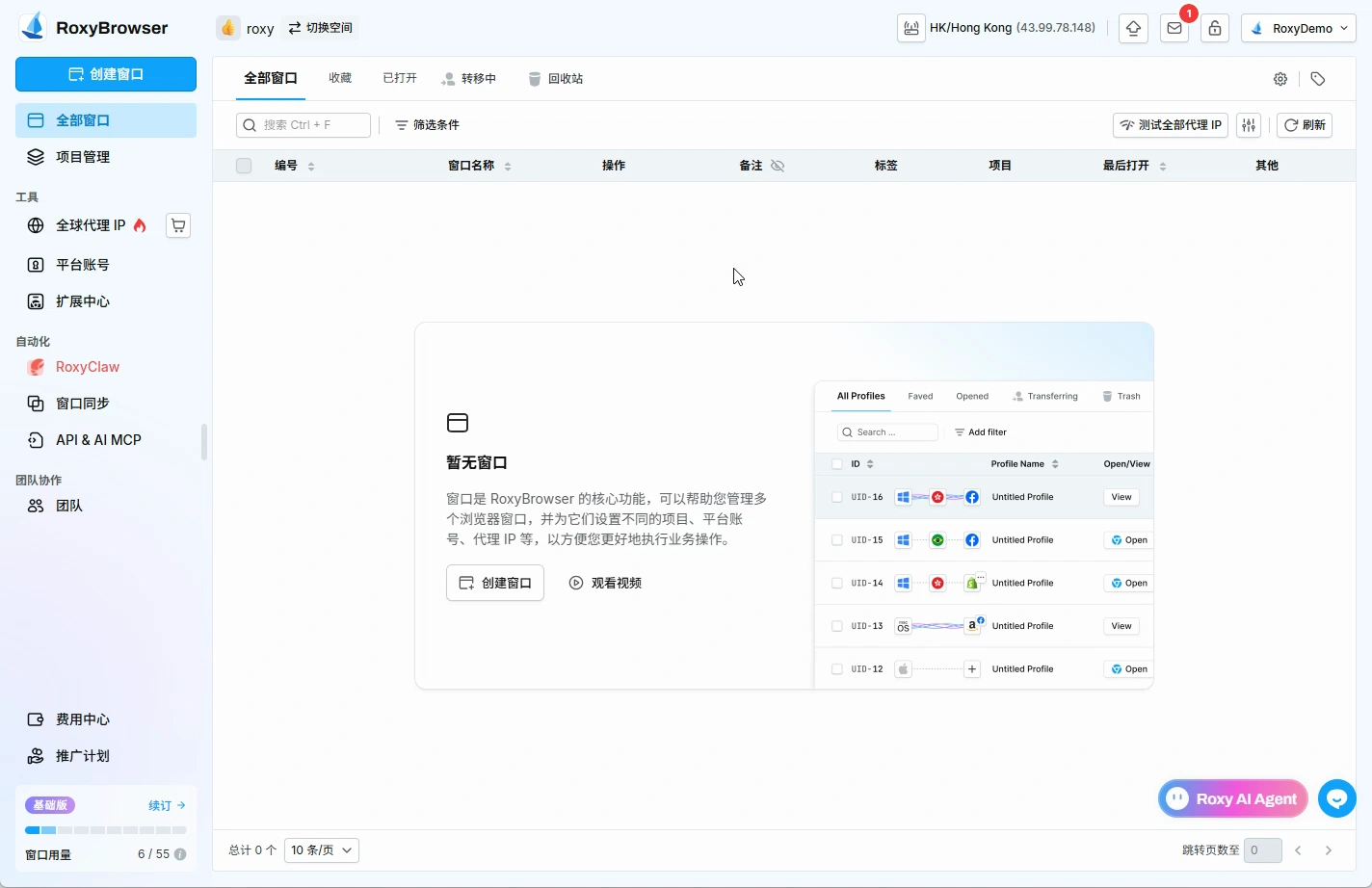Click the HK/Hong Kong network IP indicator
The width and height of the screenshot is (1372, 888).
[997, 28]
